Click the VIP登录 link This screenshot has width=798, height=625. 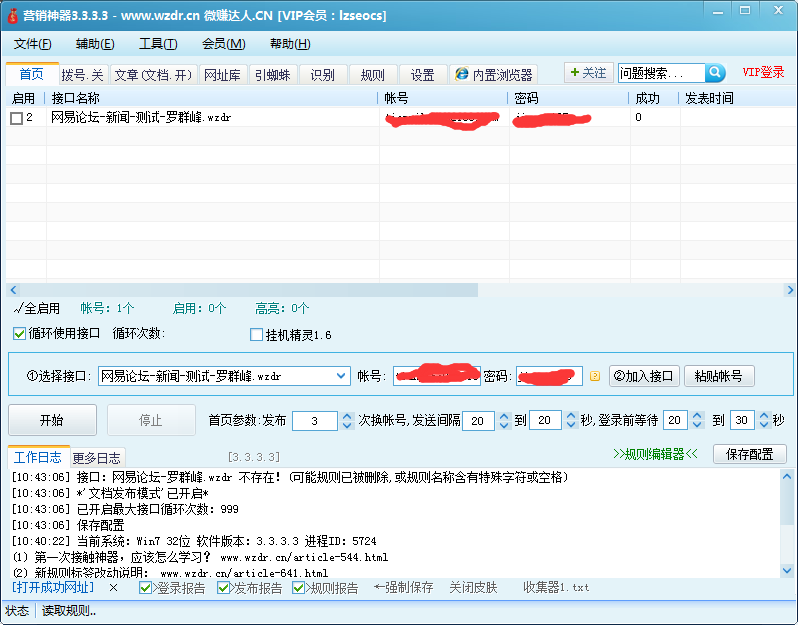[763, 72]
